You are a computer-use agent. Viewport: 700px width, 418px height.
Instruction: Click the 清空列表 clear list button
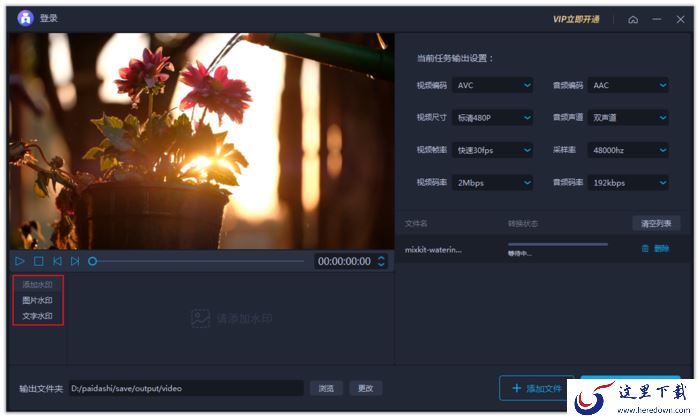click(x=656, y=223)
